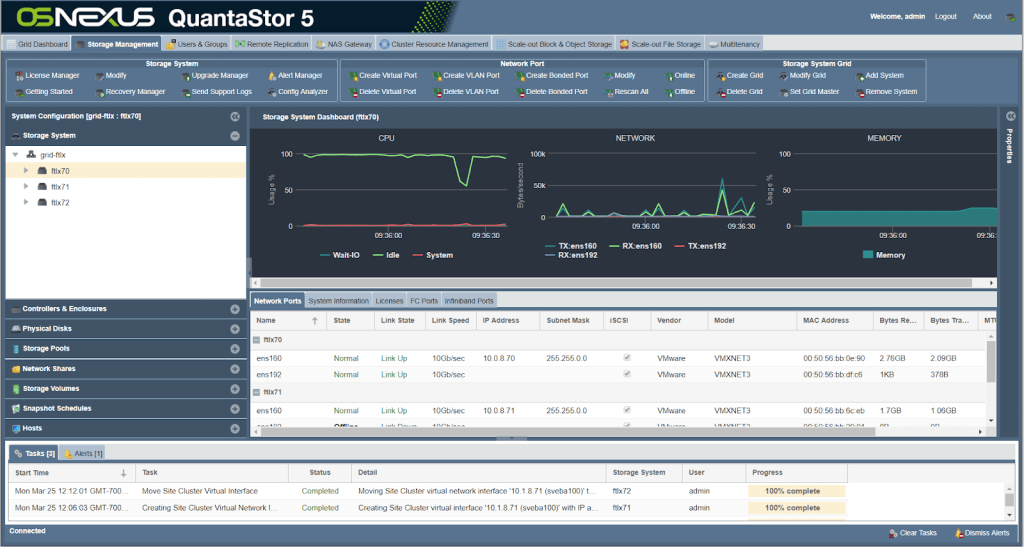1024x547 pixels.
Task: Open Licenses tab
Action: pyautogui.click(x=389, y=301)
